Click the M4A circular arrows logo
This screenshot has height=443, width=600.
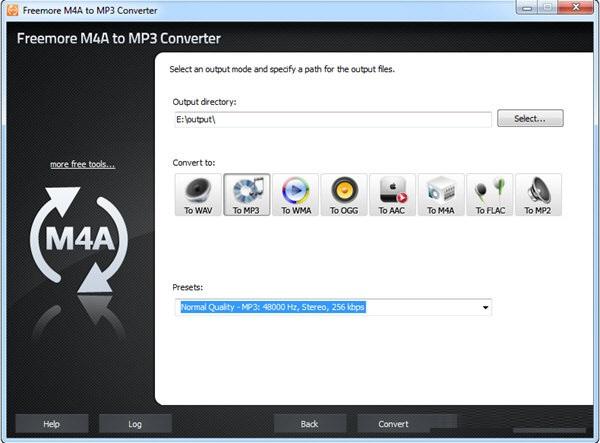(79, 239)
